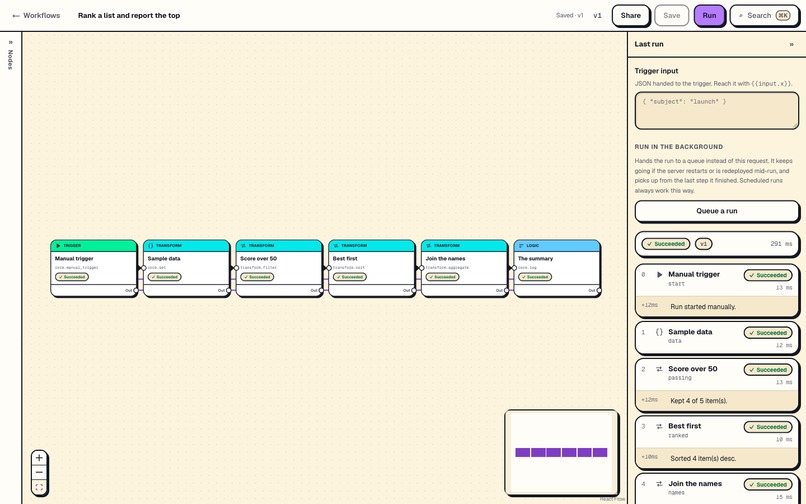Expand the Nodes sidebar panel
Screen dimensions: 806x504
[10, 55]
